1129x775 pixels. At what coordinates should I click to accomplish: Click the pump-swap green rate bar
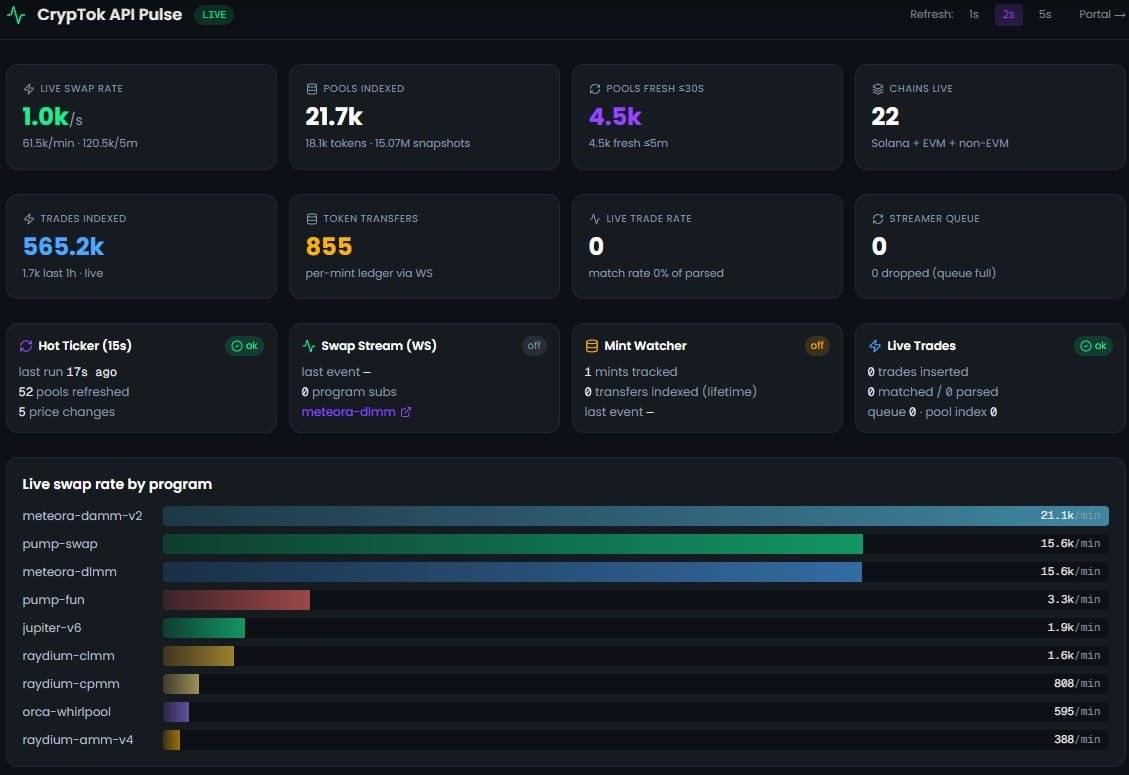[513, 544]
